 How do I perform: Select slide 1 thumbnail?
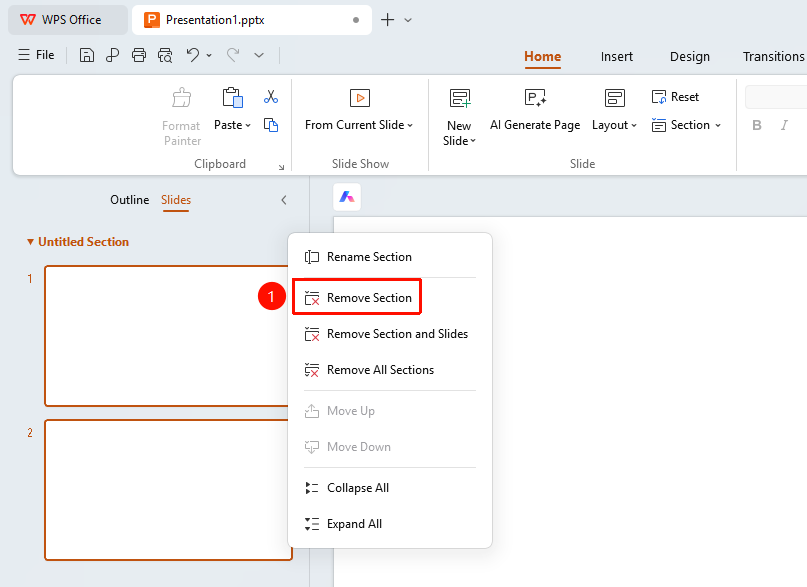[168, 336]
